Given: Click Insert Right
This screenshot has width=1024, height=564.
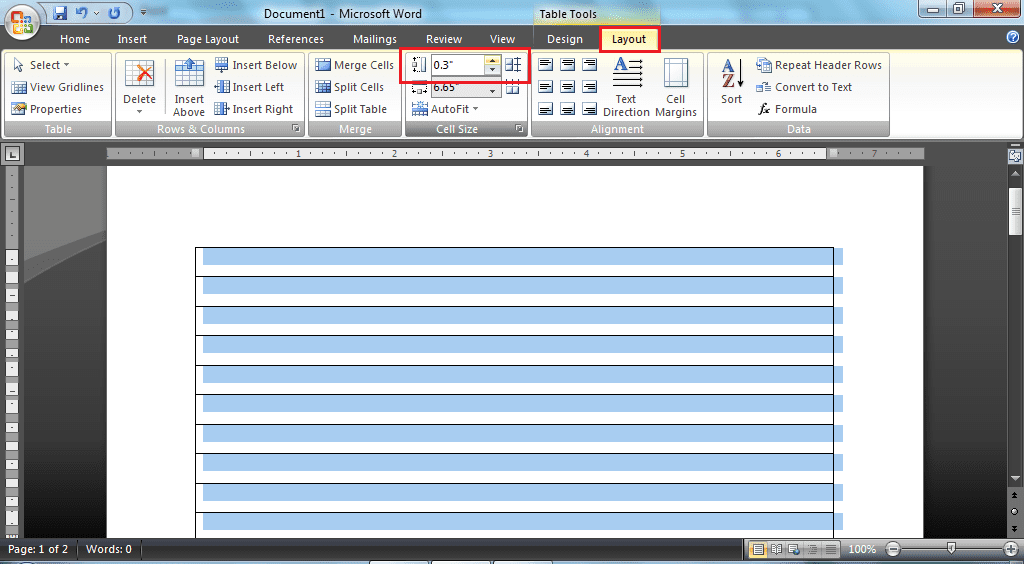Looking at the screenshot, I should pyautogui.click(x=254, y=109).
